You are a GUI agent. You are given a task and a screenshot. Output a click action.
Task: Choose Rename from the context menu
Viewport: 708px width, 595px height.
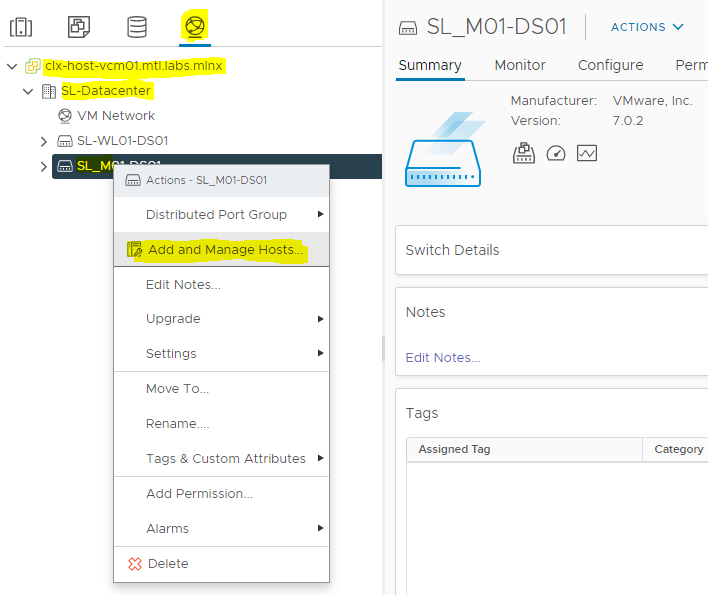[x=221, y=424]
